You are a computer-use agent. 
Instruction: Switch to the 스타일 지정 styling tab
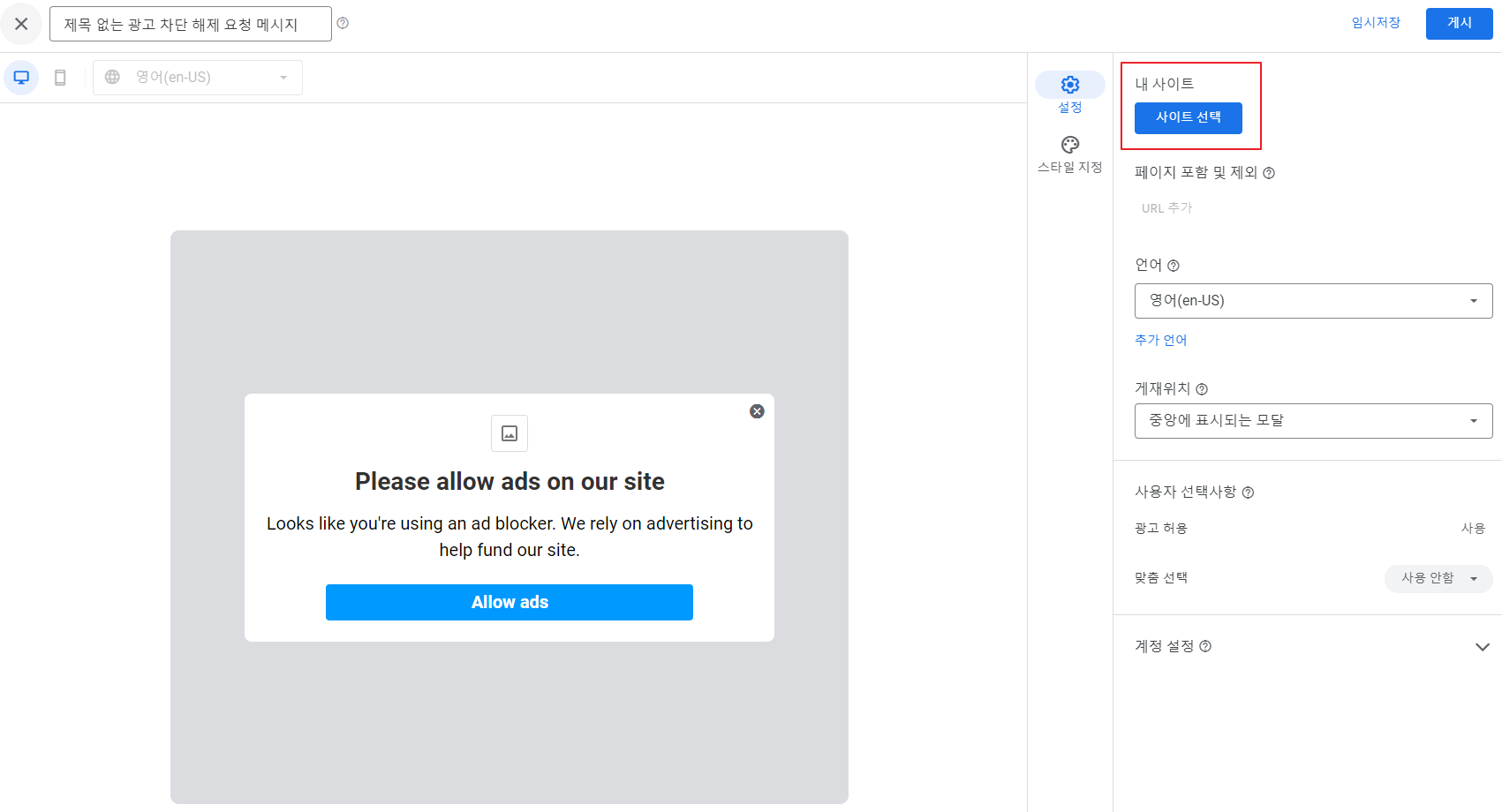pos(1069,145)
